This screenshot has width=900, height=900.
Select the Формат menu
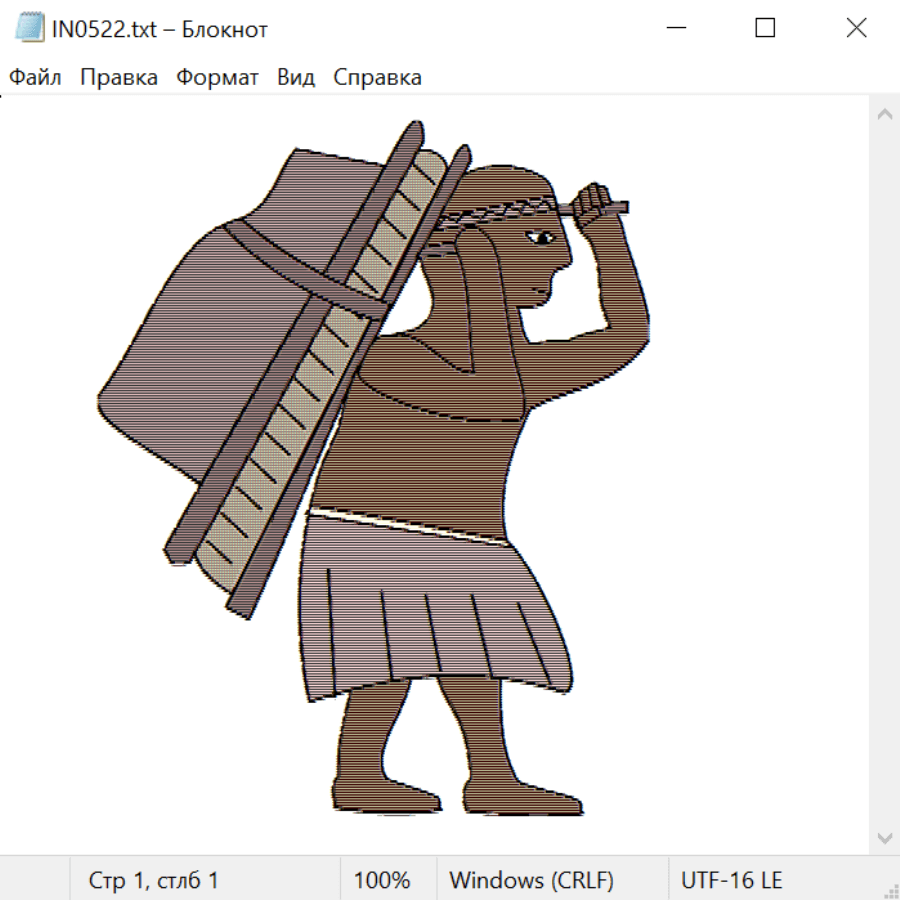coord(217,78)
